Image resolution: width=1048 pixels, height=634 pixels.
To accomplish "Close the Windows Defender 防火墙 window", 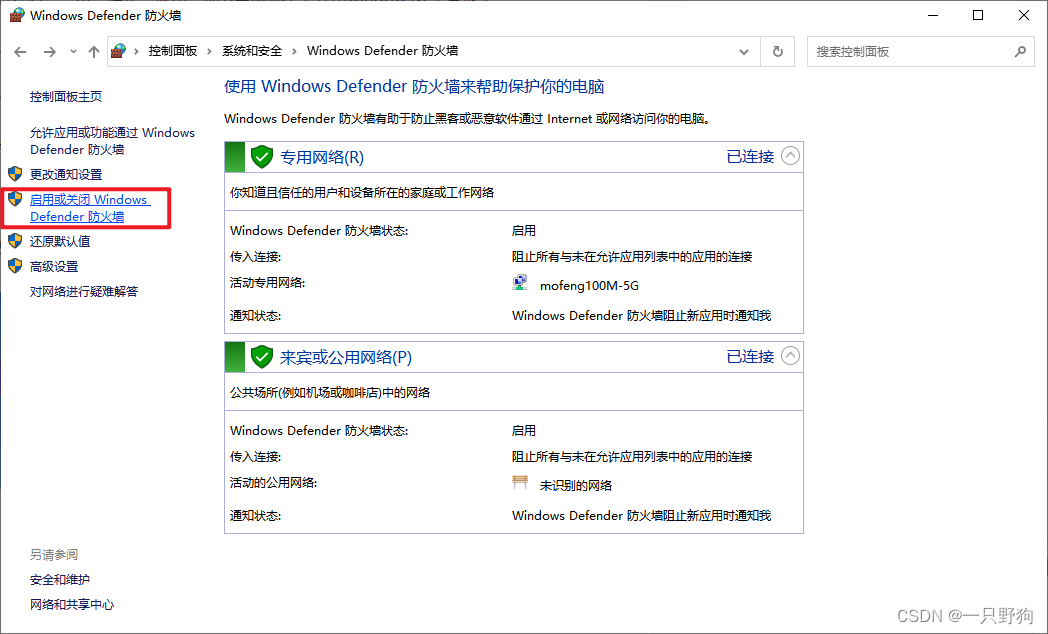I will pos(1023,15).
